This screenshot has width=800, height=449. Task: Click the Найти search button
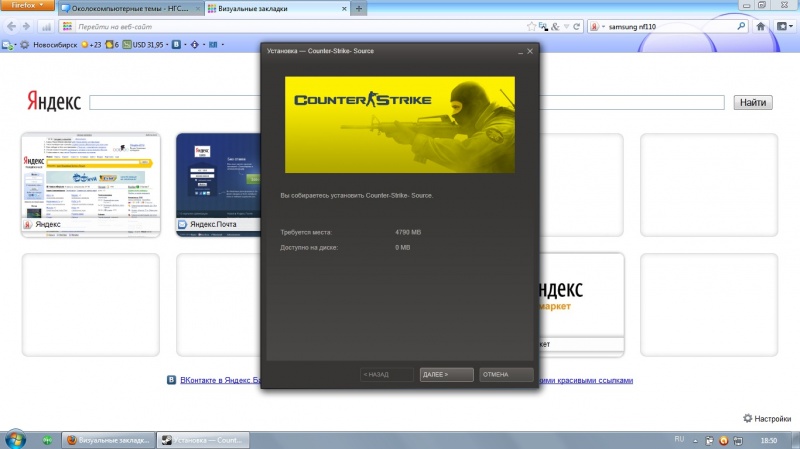pos(753,103)
